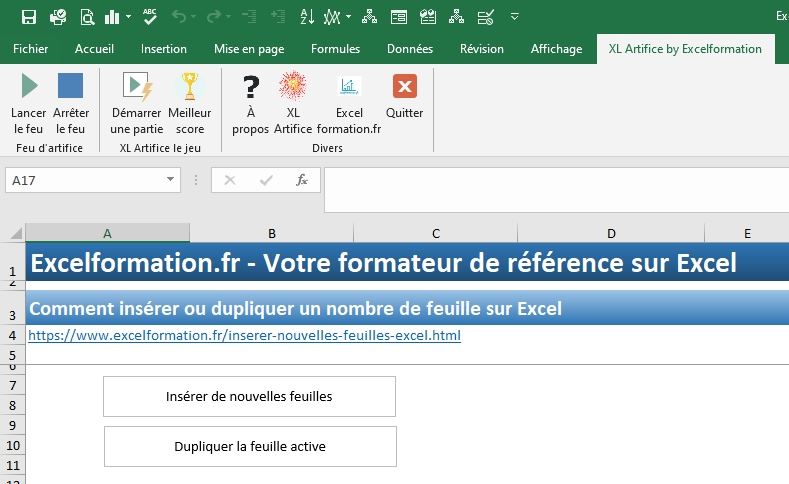
Task: Click Insérer de nouvelles feuilles button
Action: 250,396
